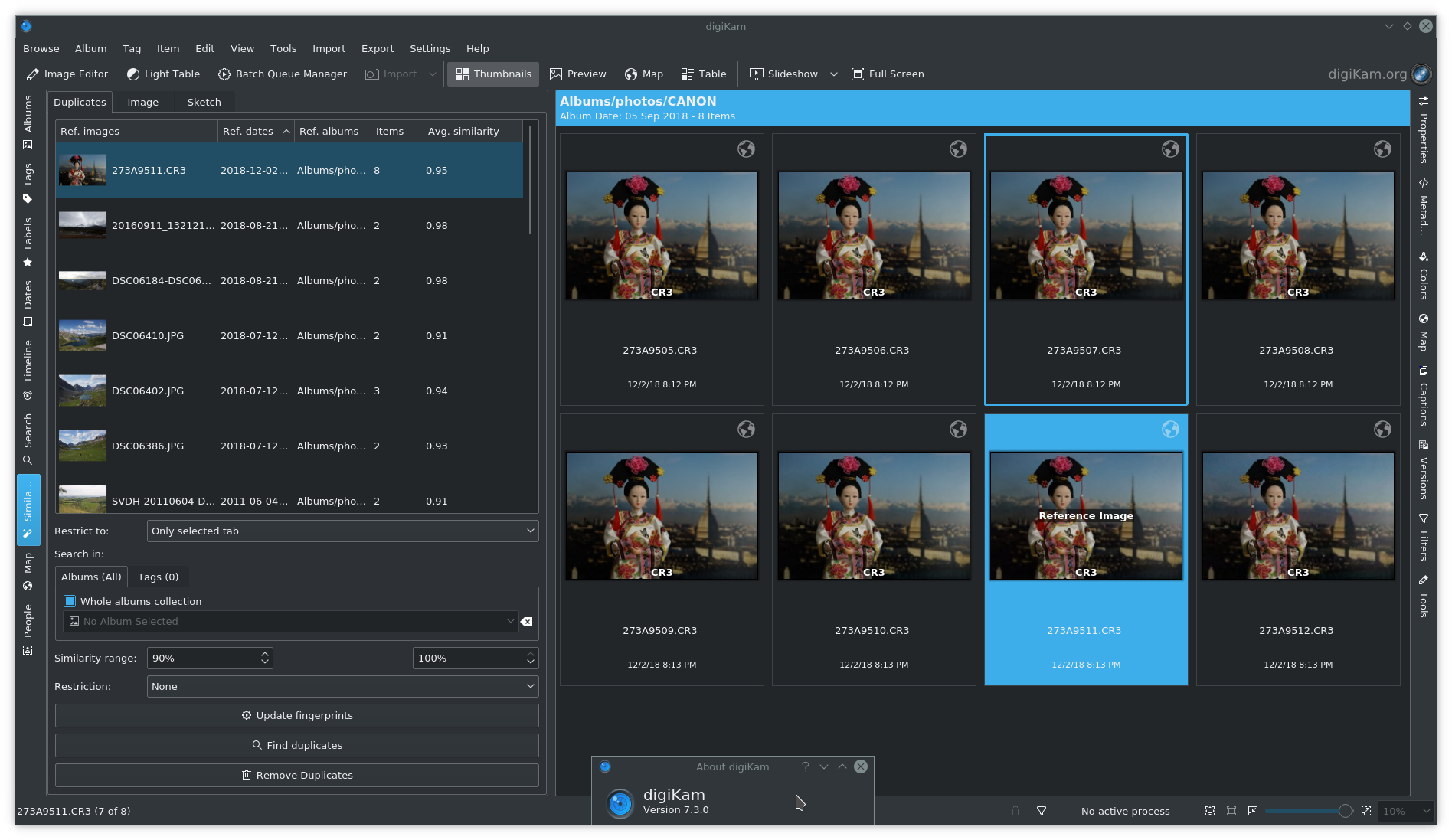
Task: Open the Batch Queue Manager
Action: (282, 74)
